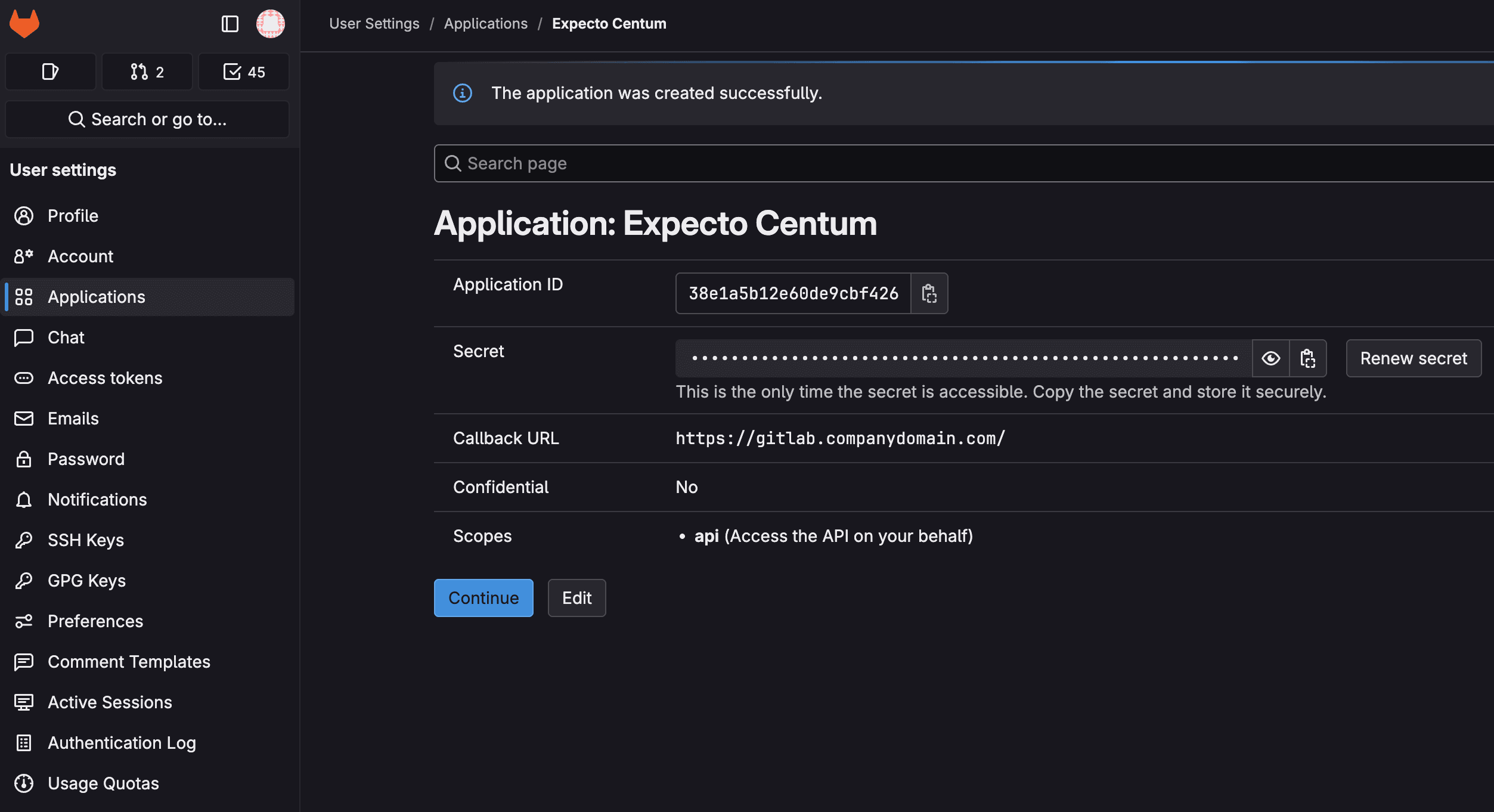
Task: Click the Access tokens icon
Action: (24, 378)
